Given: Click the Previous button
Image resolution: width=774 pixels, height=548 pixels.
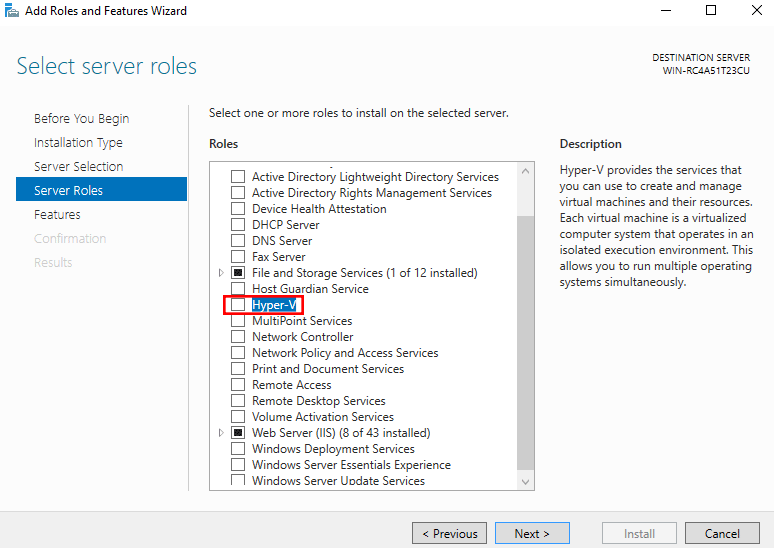Looking at the screenshot, I should 449,533.
